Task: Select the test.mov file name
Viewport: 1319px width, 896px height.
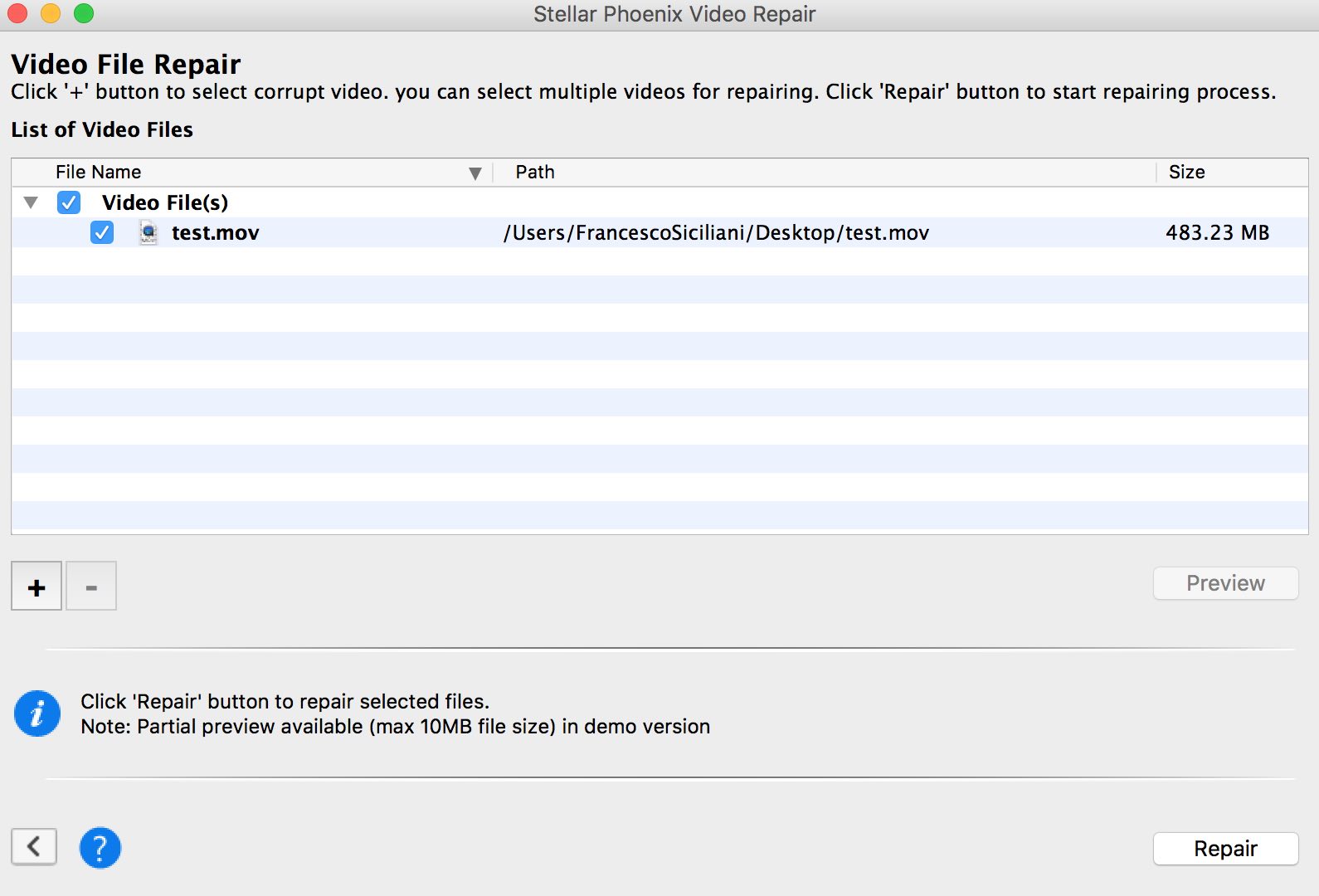Action: (216, 233)
